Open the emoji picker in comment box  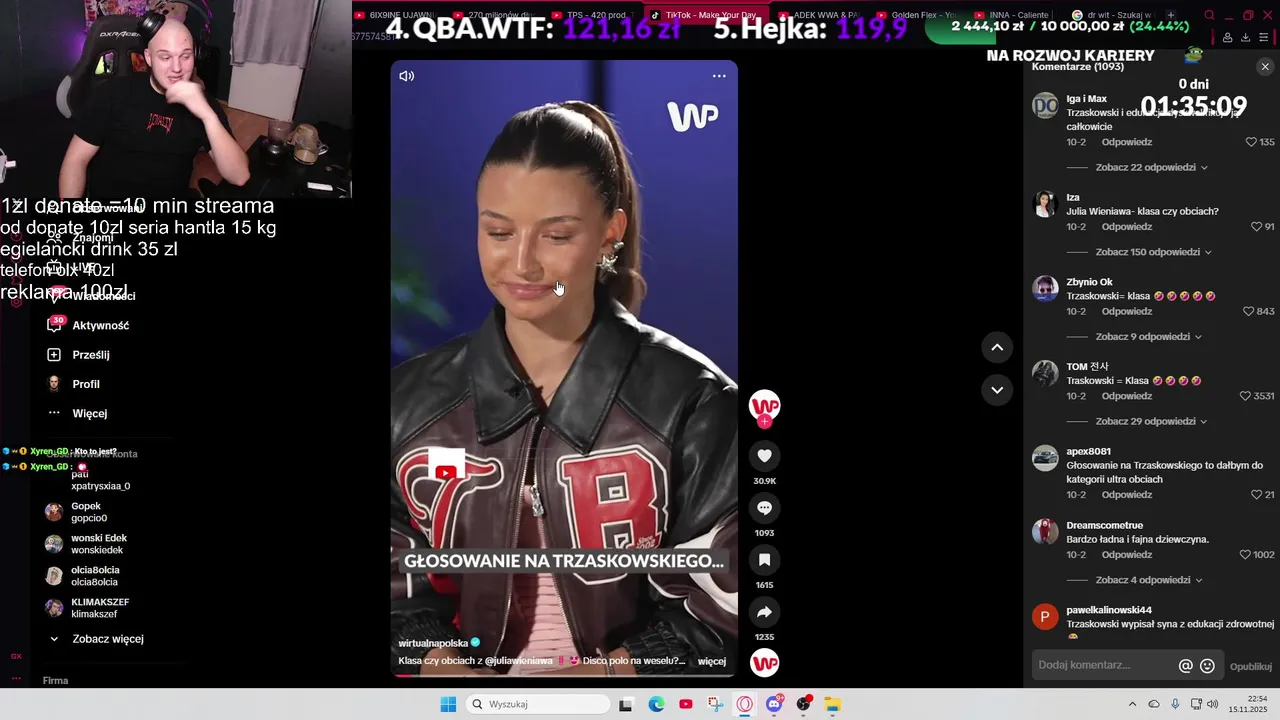click(x=1207, y=666)
